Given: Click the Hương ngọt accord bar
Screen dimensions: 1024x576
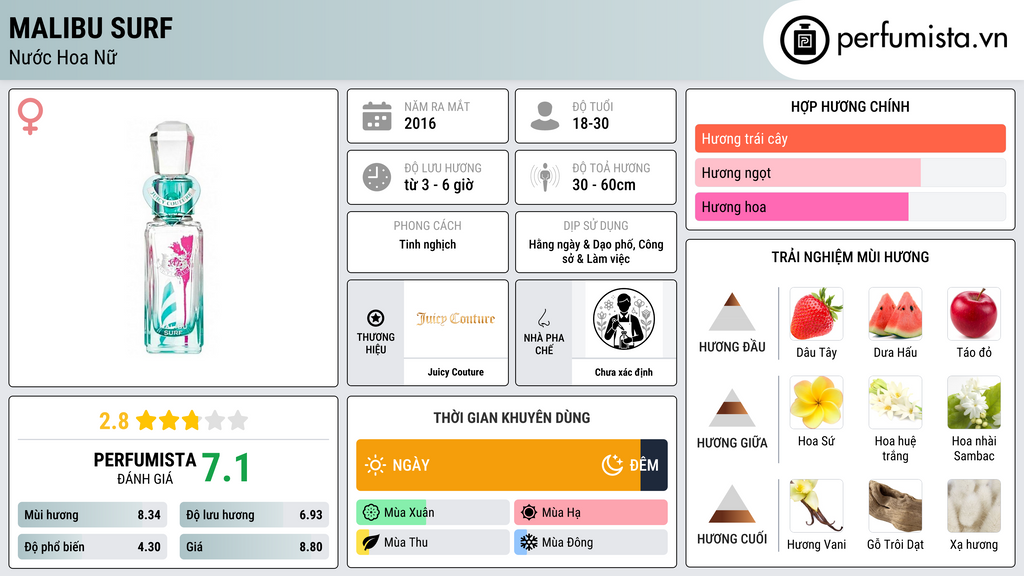Looking at the screenshot, I should pos(850,172).
